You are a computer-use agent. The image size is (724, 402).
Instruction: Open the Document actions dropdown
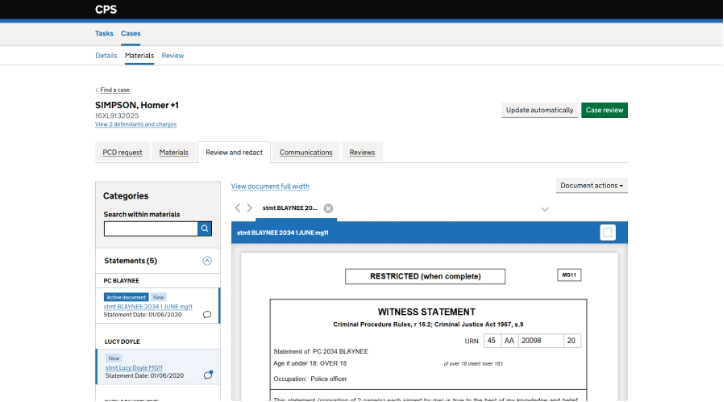pos(591,186)
